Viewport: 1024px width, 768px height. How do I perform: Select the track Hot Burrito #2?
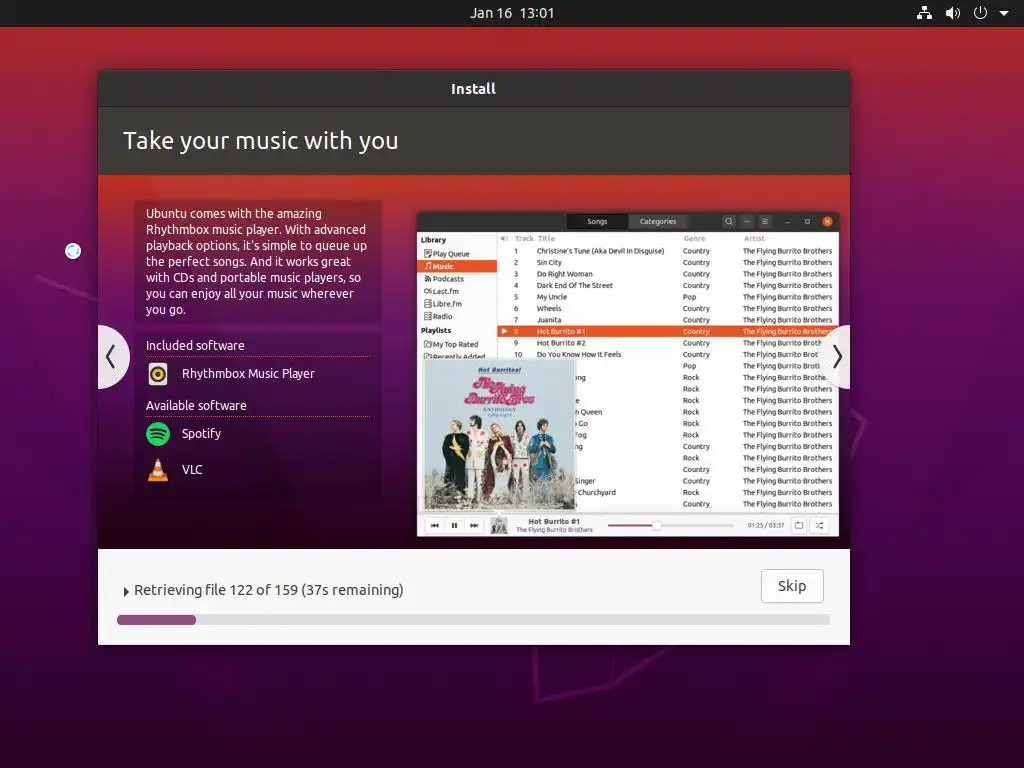coord(667,343)
